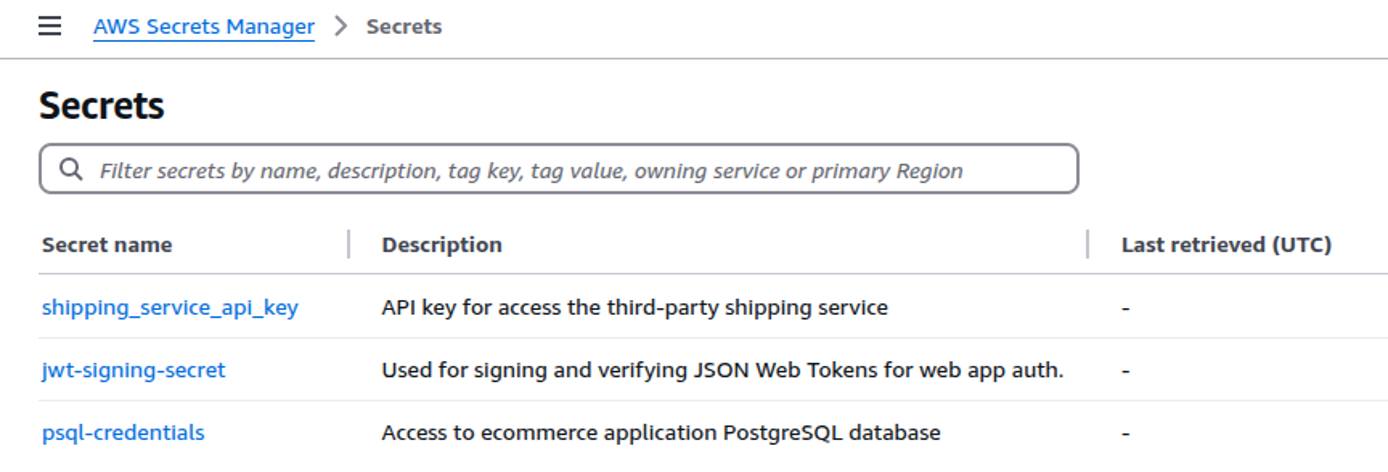Open the shipping_service_api_key secret
Viewport: 1388px width, 472px height.
(170, 308)
